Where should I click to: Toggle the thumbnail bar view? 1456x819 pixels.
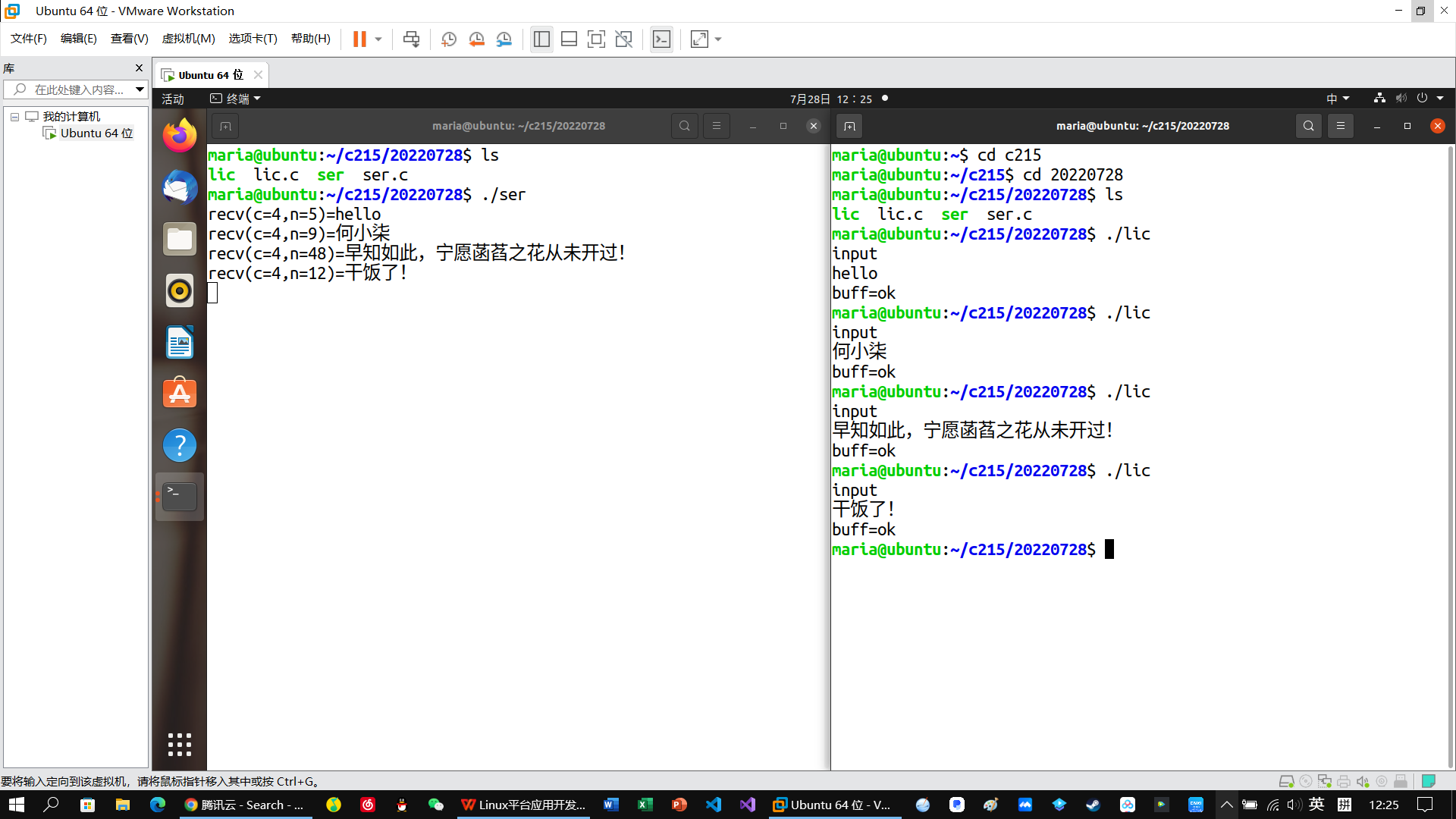click(x=569, y=39)
